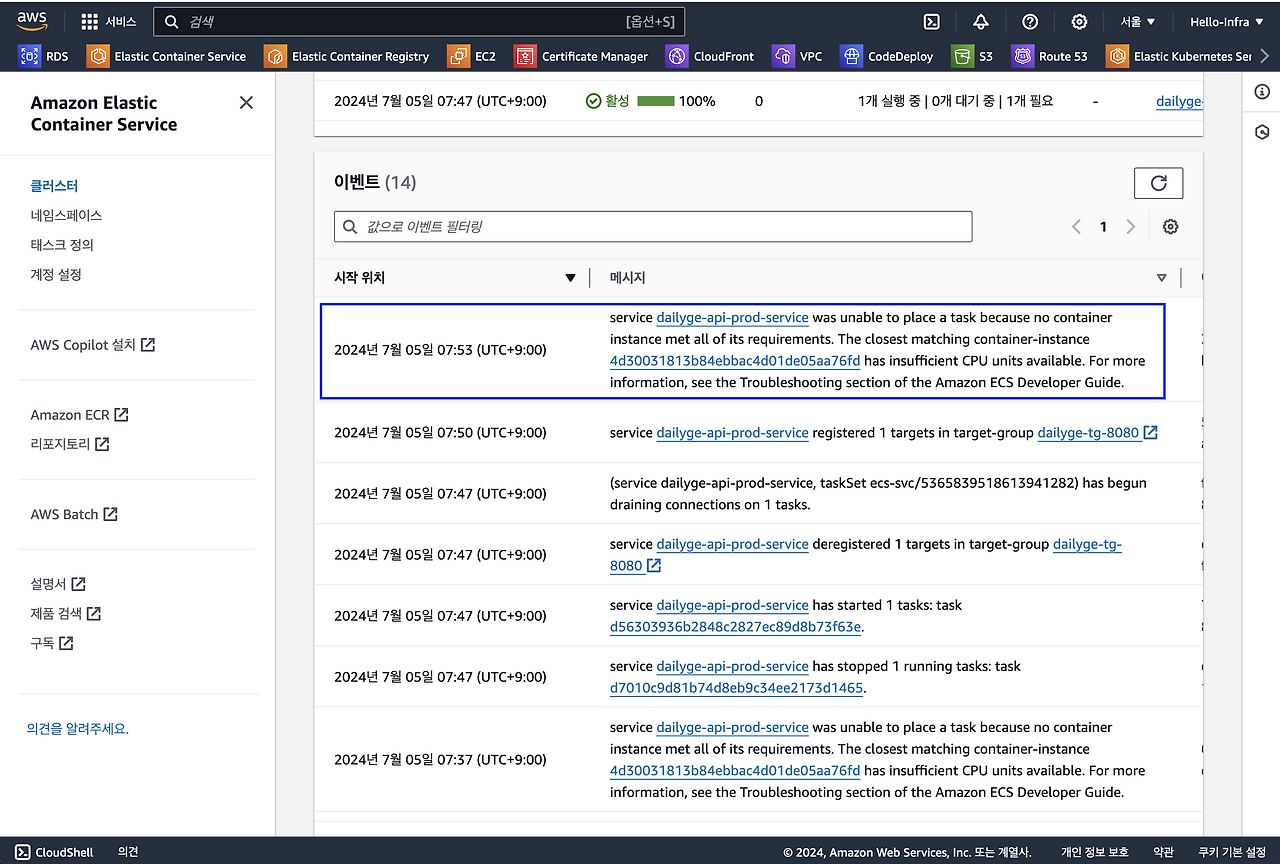Click 의견을 알려주세요 feedback link

pos(78,729)
